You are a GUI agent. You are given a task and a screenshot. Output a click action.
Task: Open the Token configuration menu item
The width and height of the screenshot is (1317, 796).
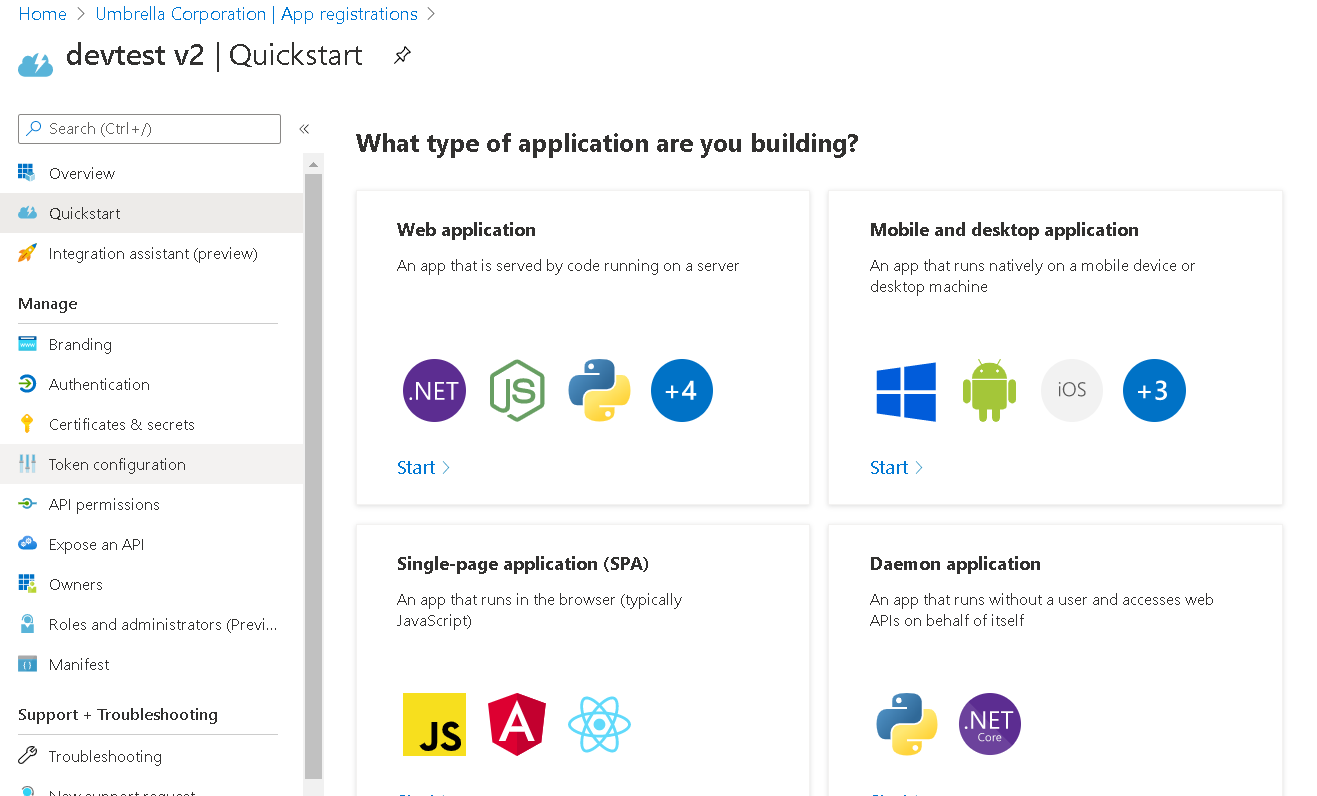point(152,464)
